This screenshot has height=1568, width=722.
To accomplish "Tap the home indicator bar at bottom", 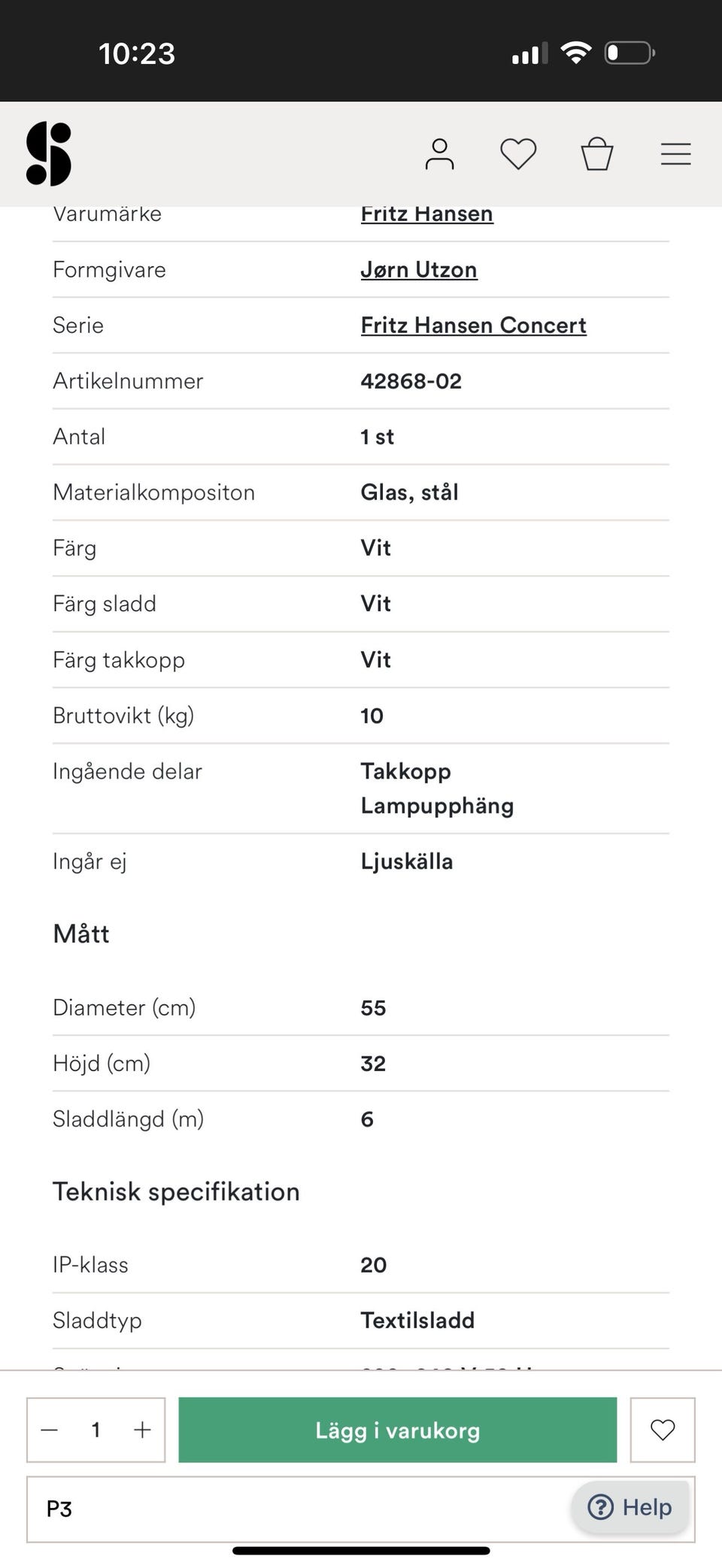I will [x=361, y=1551].
